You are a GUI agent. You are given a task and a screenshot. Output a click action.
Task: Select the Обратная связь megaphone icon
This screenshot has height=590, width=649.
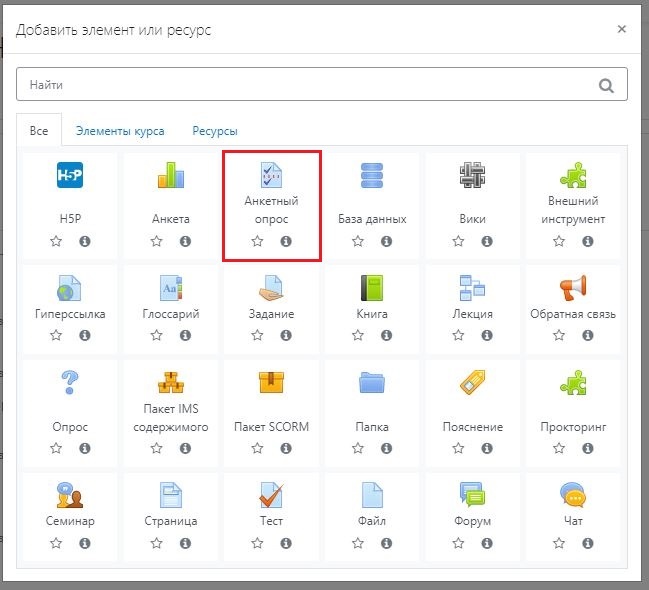point(573,288)
